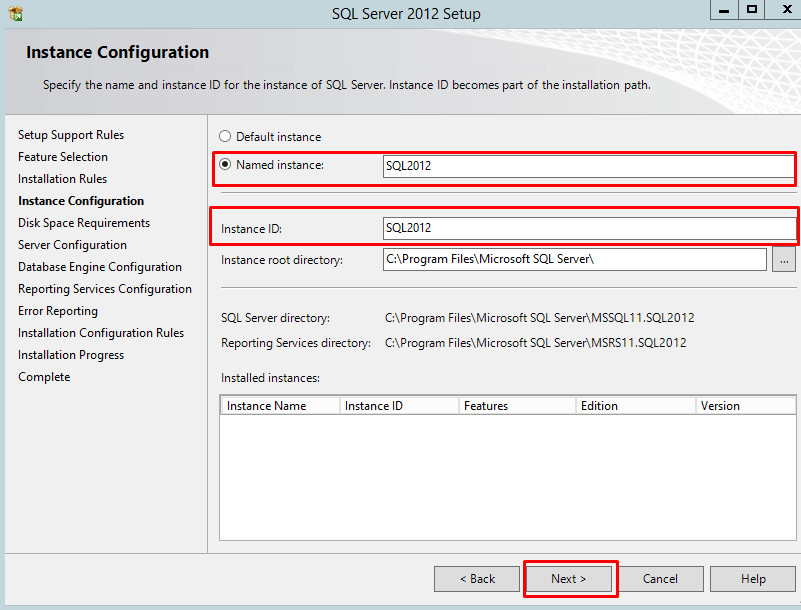
Task: Click the Reporting Services directory path MSRS11.SQL2012
Action: (535, 343)
